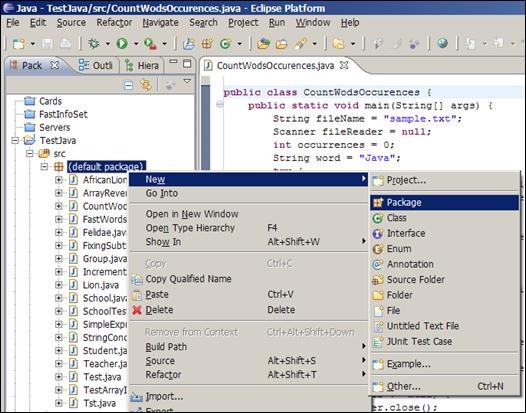Click Collapse All in Package Explorer
The width and height of the screenshot is (526, 413).
128,86
